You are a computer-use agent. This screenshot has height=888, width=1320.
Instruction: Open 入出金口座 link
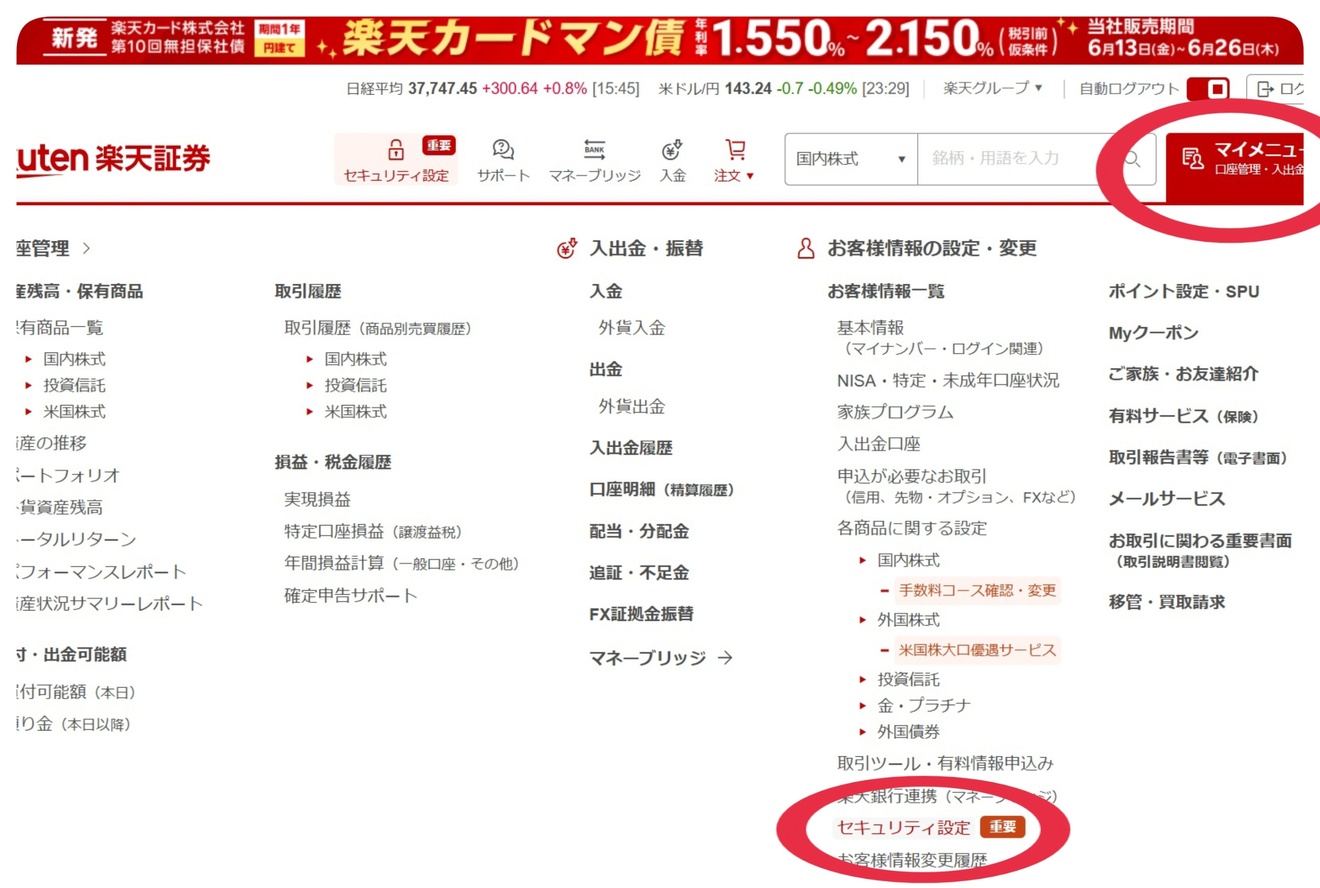[878, 444]
